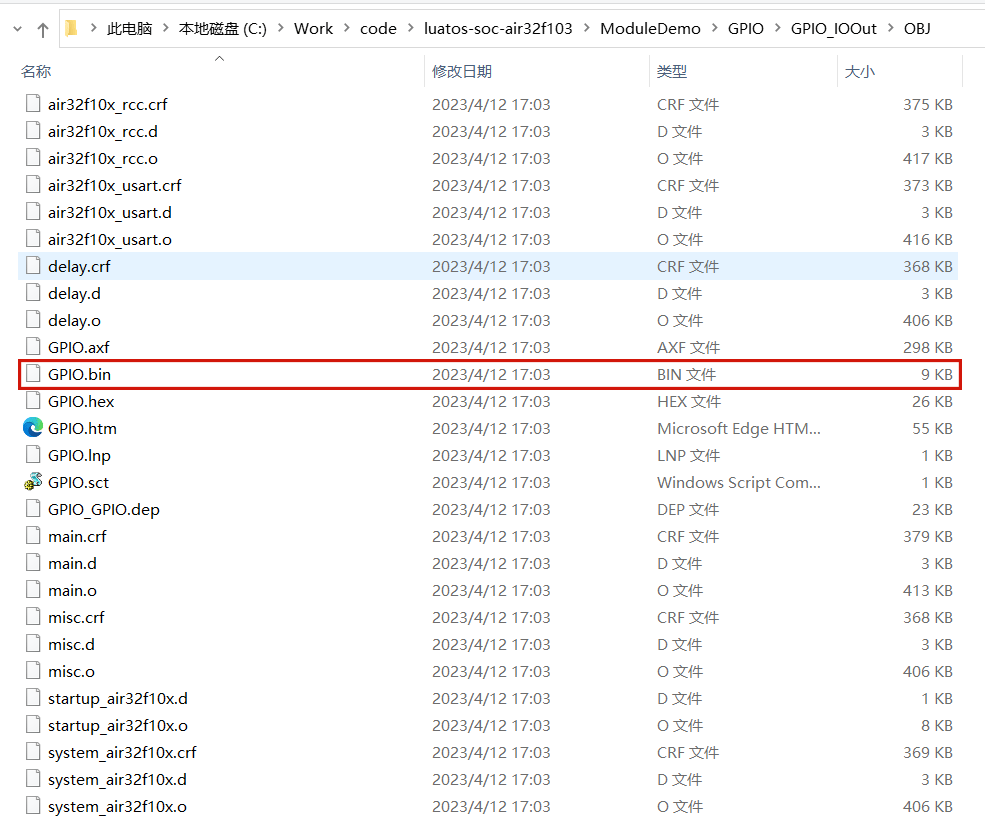Go to Work folder breadcrumb
Image resolution: width=985 pixels, height=820 pixels.
[x=313, y=29]
